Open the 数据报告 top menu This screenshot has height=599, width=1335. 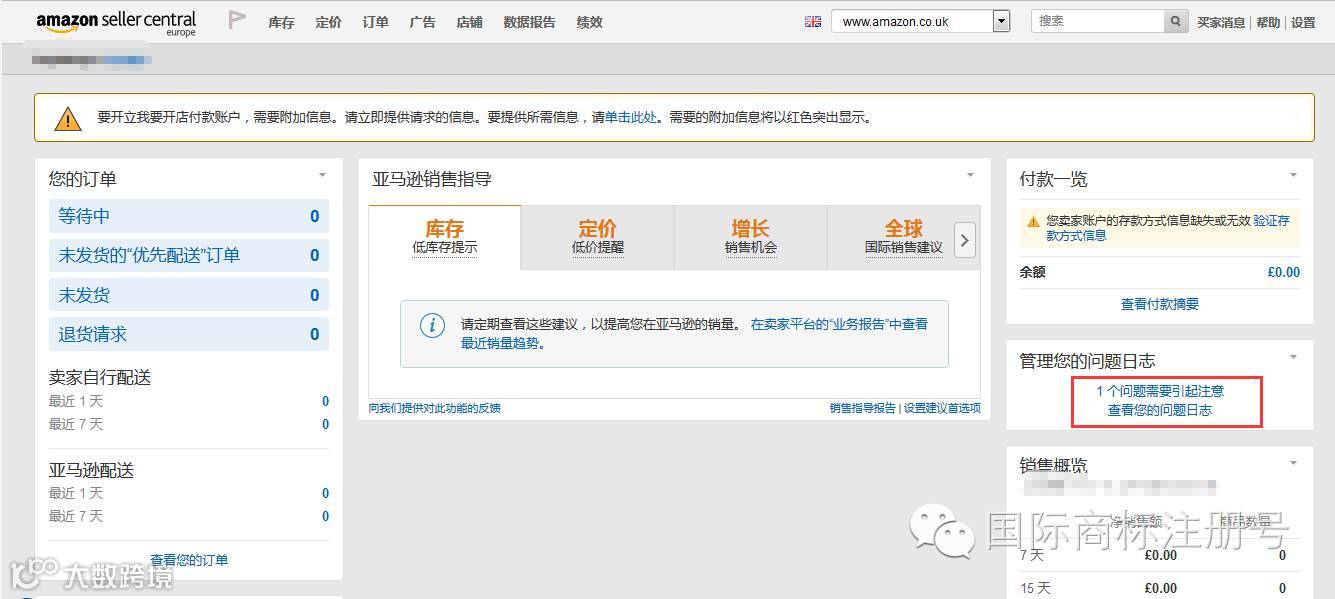click(529, 22)
